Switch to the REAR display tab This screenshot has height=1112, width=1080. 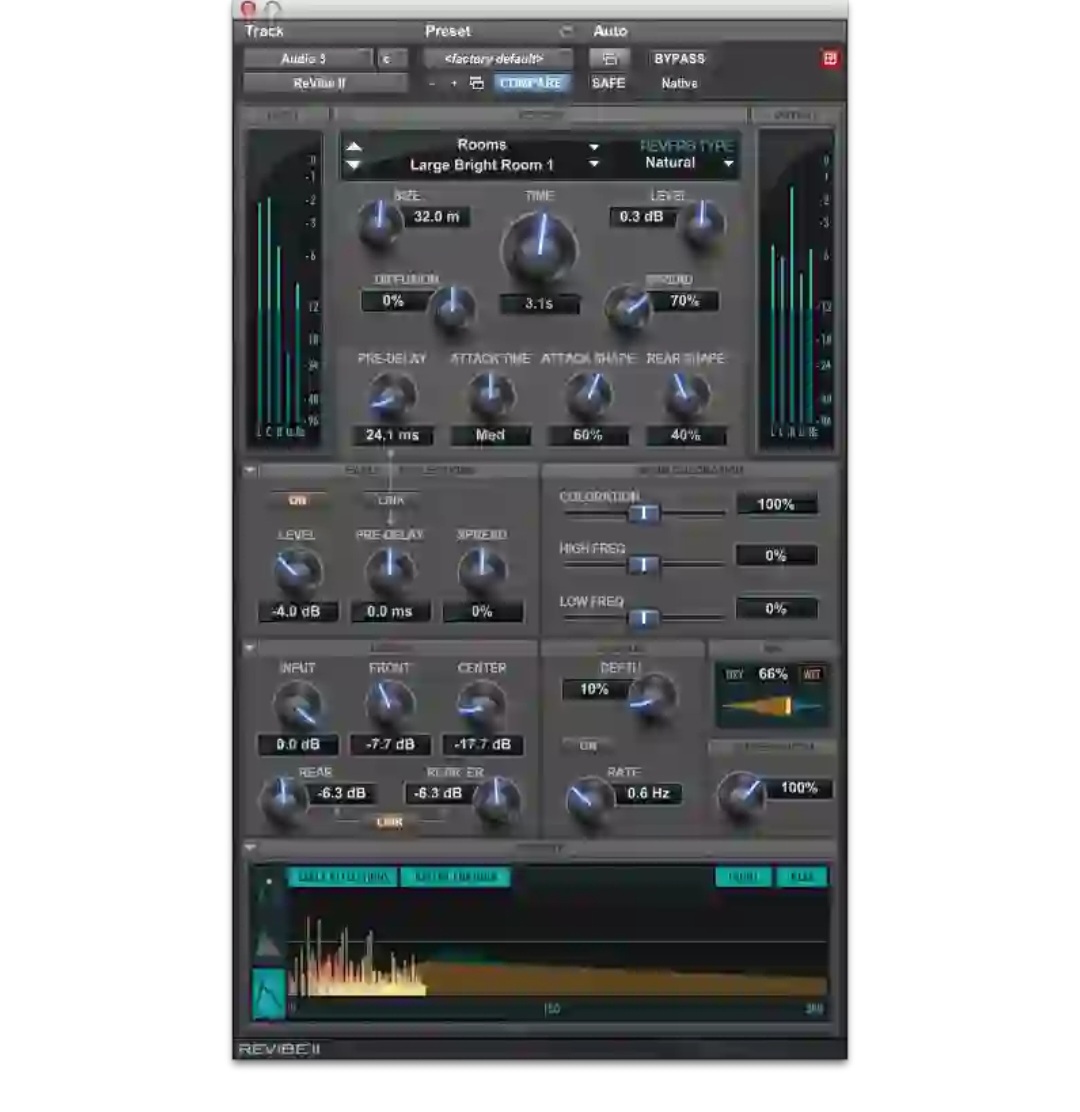click(801, 876)
